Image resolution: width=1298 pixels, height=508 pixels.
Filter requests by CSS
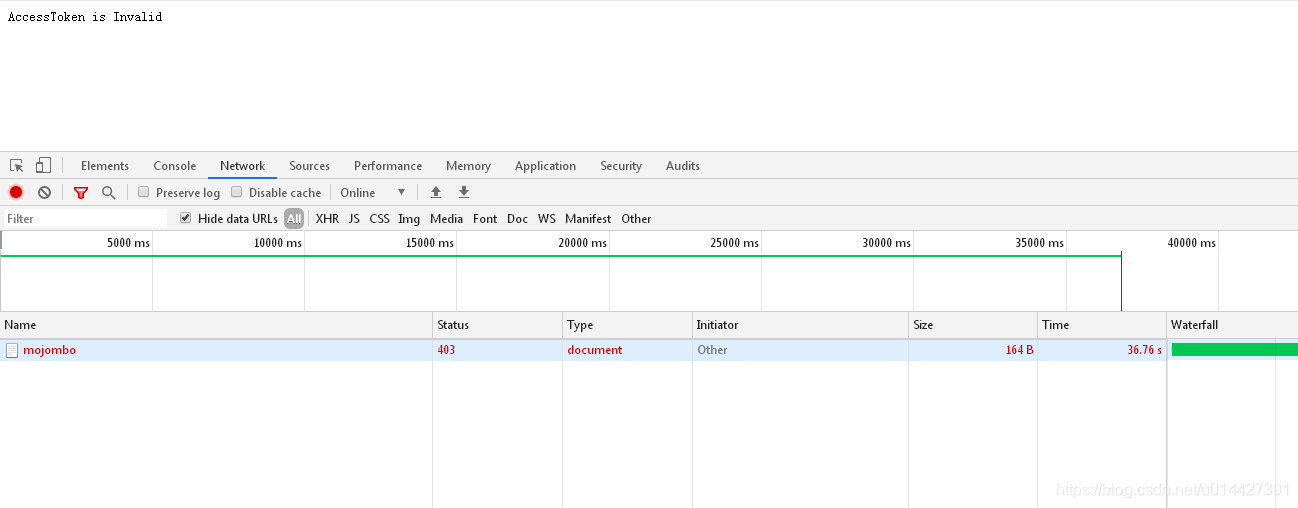pos(379,218)
